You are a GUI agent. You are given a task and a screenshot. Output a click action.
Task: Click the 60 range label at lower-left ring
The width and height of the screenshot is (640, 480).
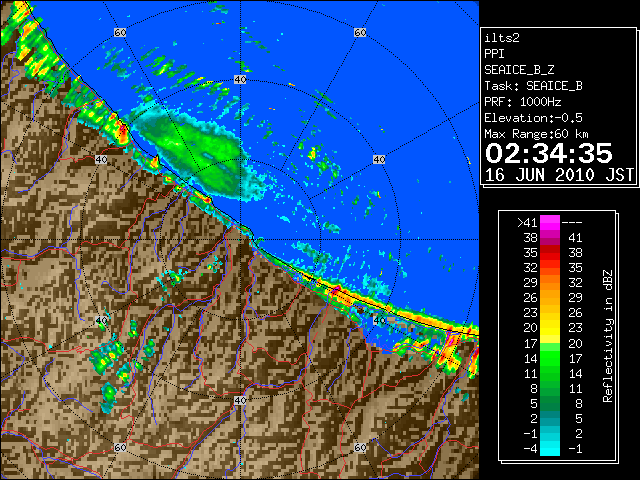[x=120, y=448]
